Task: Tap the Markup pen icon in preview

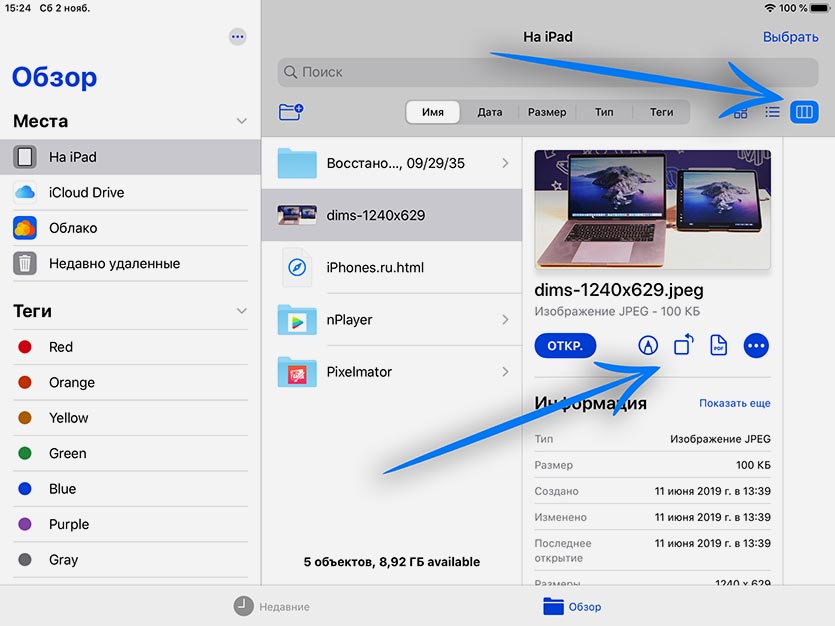Action: (x=648, y=345)
